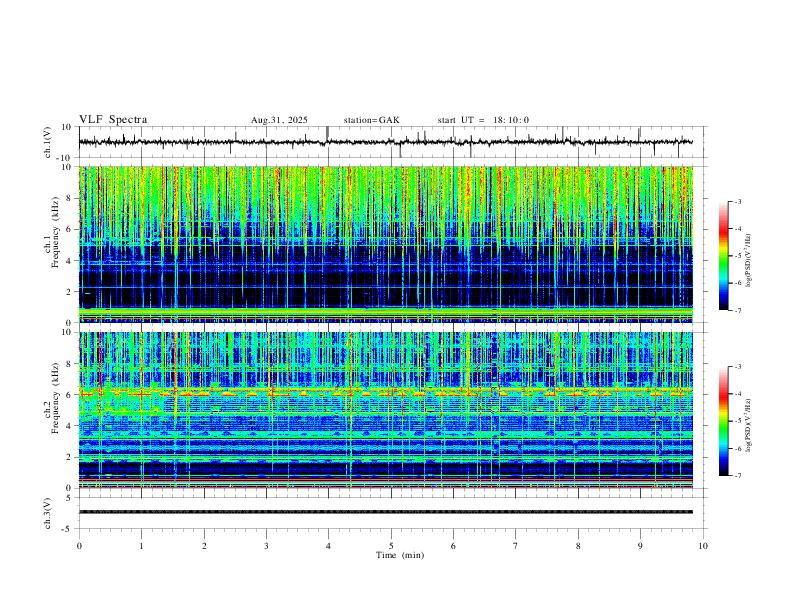Click time axis tick label '1'
This screenshot has width=792, height=612.
(x=141, y=546)
